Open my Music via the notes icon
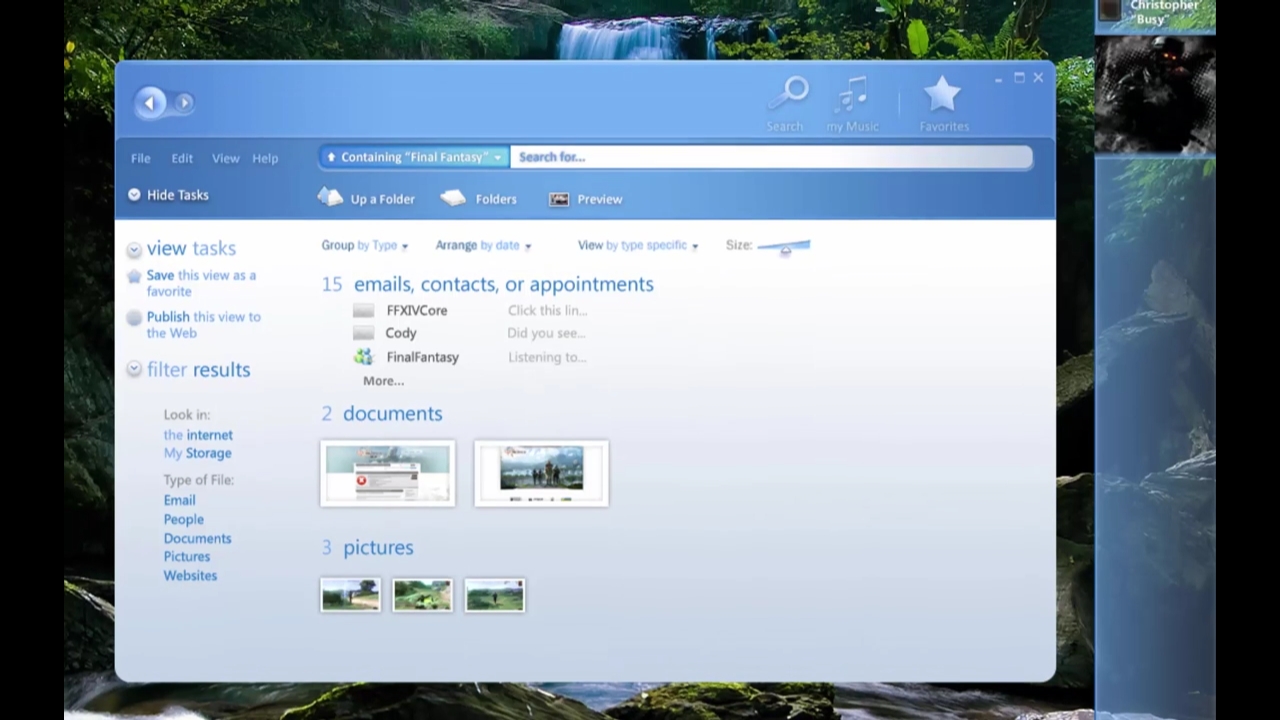 pyautogui.click(x=852, y=94)
